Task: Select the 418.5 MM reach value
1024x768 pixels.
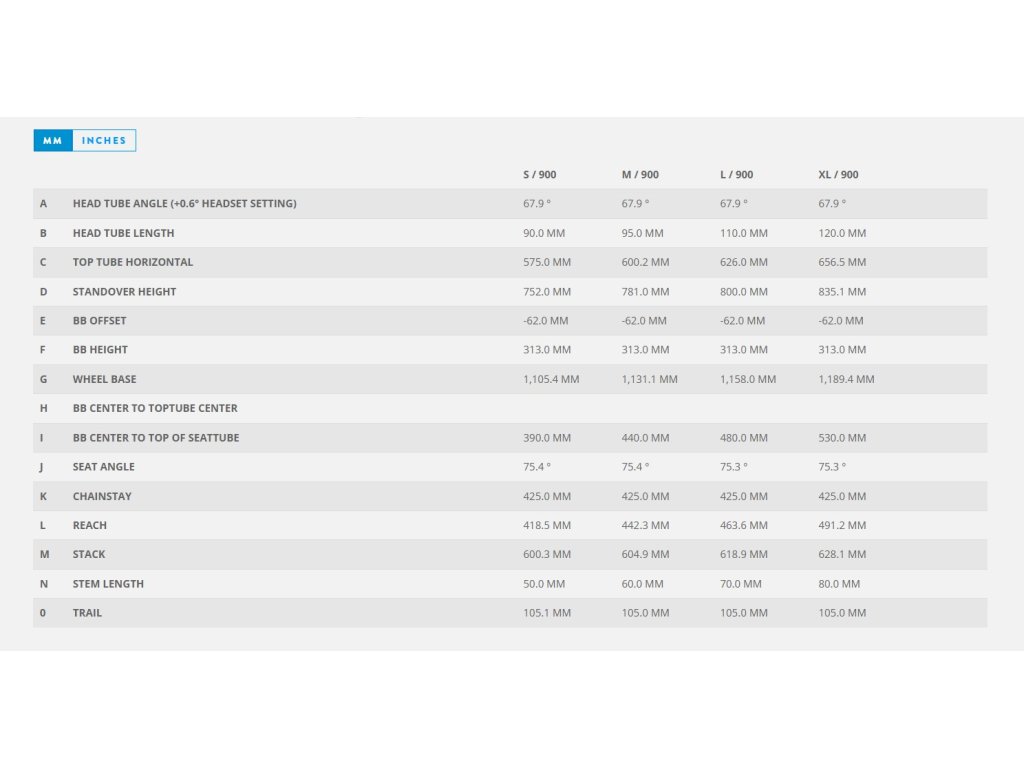Action: (x=547, y=525)
